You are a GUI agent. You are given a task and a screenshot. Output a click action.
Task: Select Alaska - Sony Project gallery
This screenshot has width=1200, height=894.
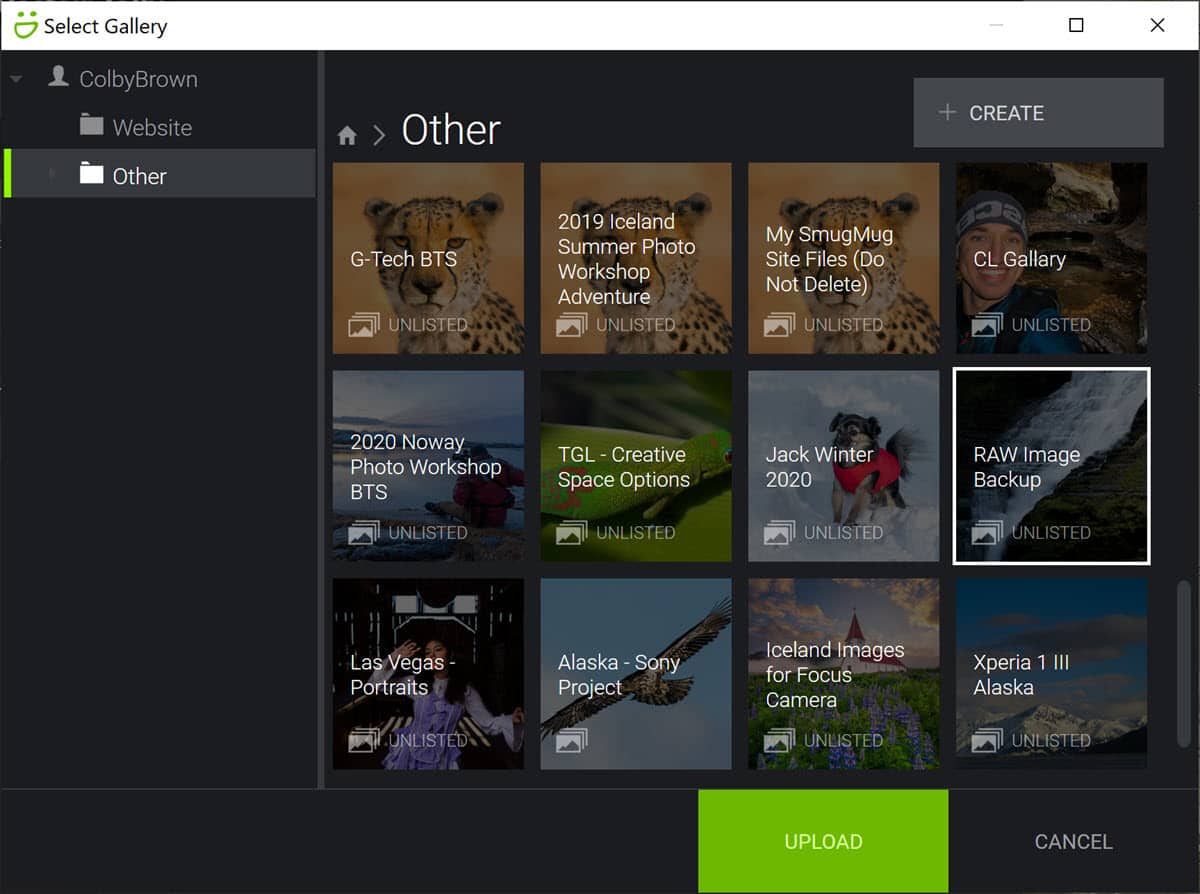tap(636, 674)
